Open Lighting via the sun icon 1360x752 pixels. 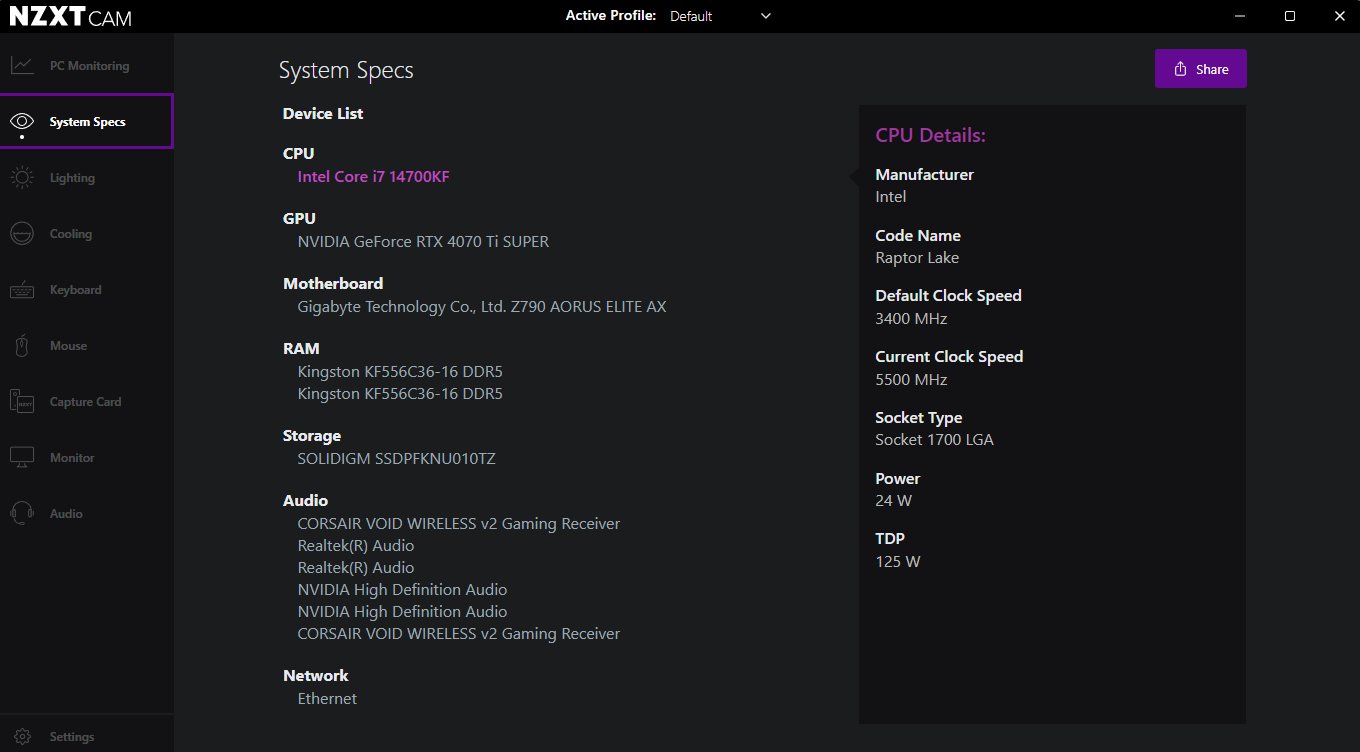pyautogui.click(x=22, y=178)
